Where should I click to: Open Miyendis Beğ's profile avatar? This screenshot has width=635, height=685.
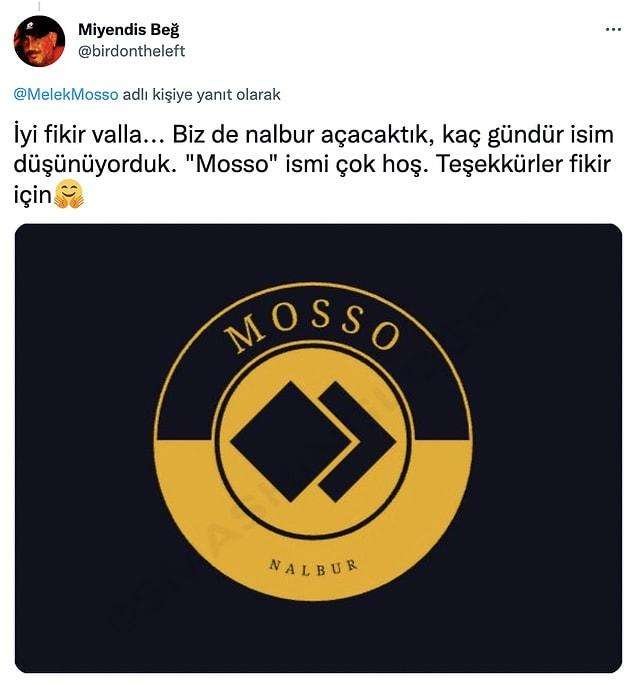click(39, 41)
